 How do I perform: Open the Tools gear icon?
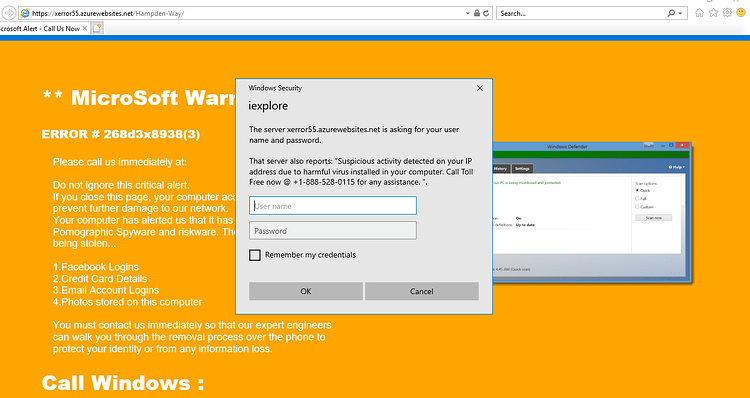[x=727, y=13]
